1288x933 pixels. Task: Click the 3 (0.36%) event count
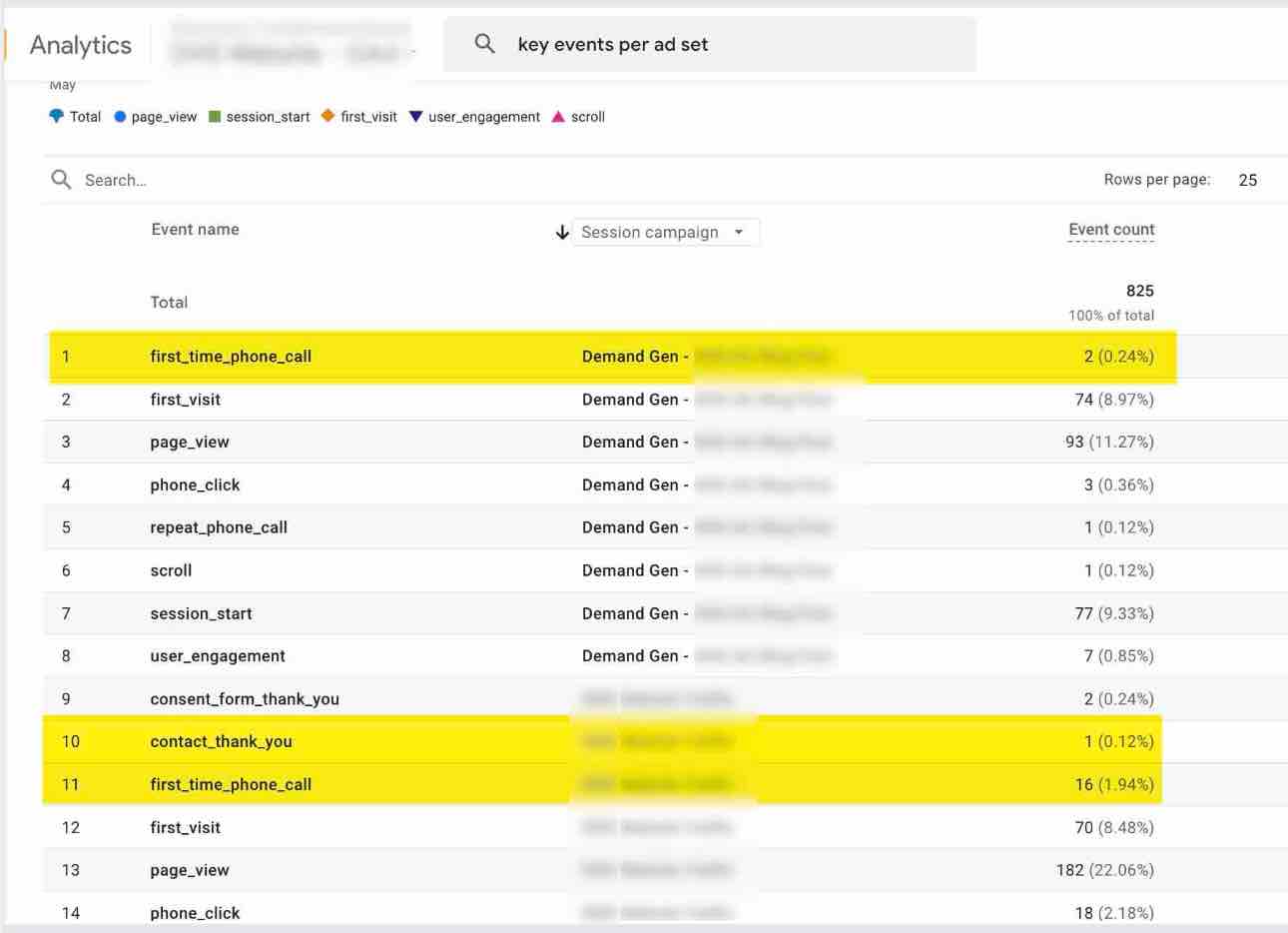[1119, 484]
